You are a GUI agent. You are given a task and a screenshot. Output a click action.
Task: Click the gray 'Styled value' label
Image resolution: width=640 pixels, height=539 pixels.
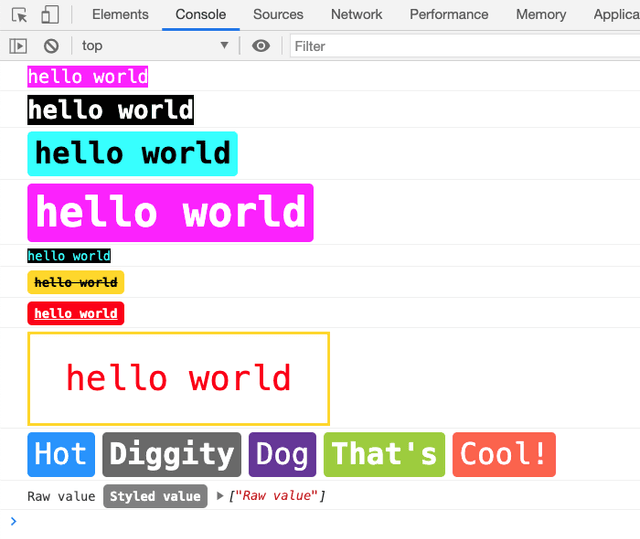tap(155, 497)
